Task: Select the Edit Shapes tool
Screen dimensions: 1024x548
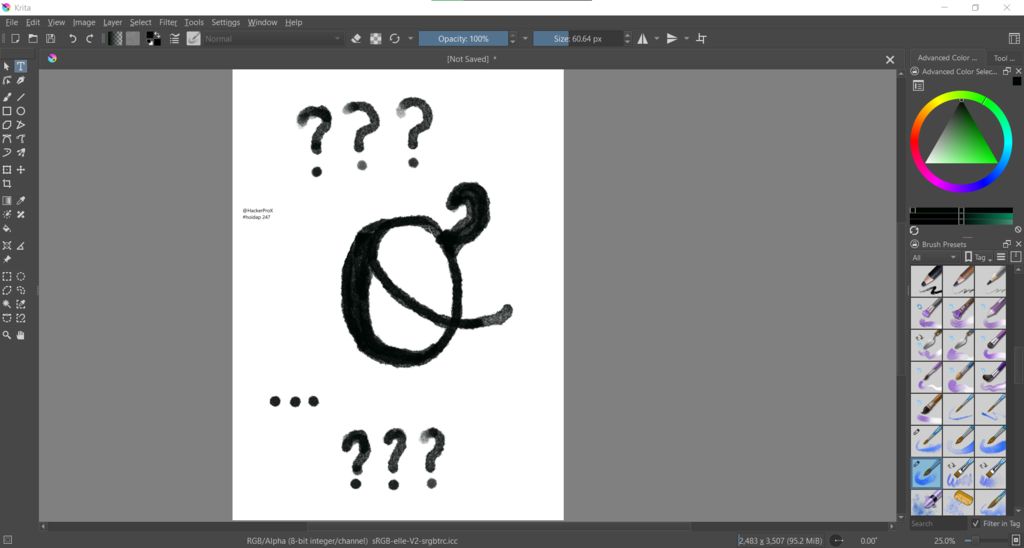Action: click(x=7, y=80)
